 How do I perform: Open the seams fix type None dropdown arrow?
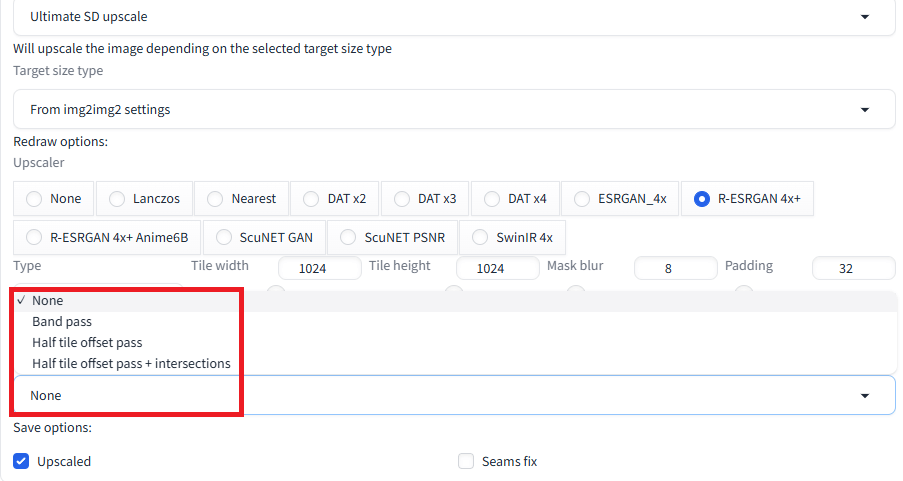tap(864, 396)
